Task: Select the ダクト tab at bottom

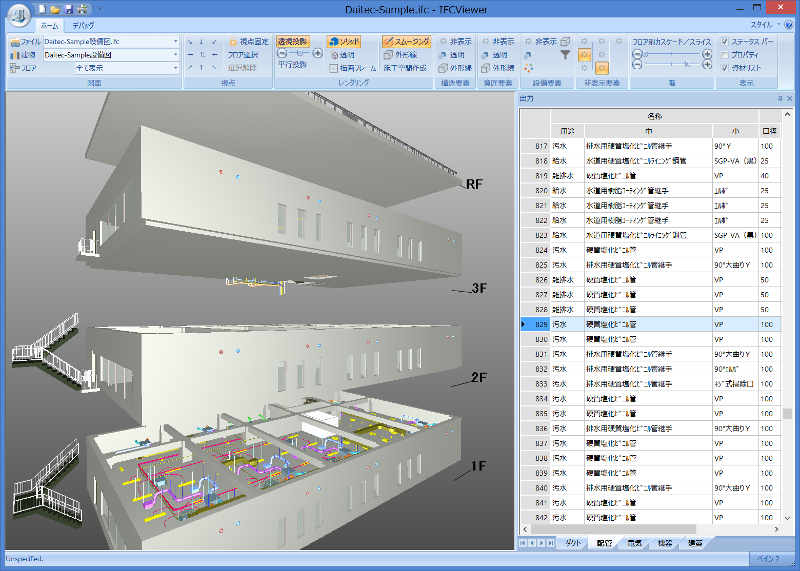Action: pyautogui.click(x=573, y=543)
